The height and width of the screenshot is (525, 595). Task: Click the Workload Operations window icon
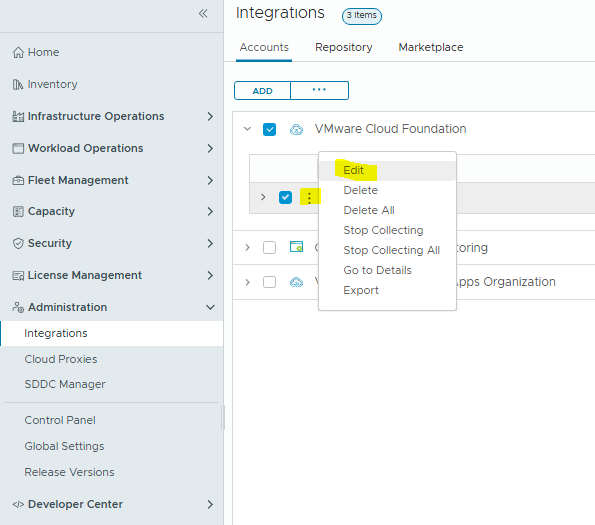(x=18, y=148)
